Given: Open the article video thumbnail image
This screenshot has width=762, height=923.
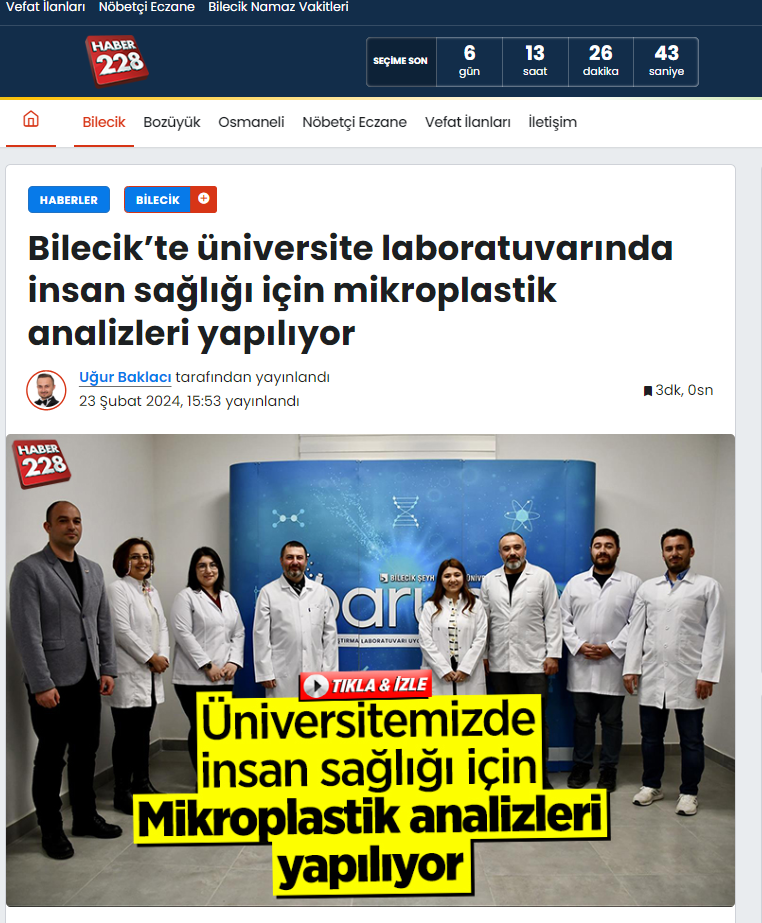Looking at the screenshot, I should (370, 670).
